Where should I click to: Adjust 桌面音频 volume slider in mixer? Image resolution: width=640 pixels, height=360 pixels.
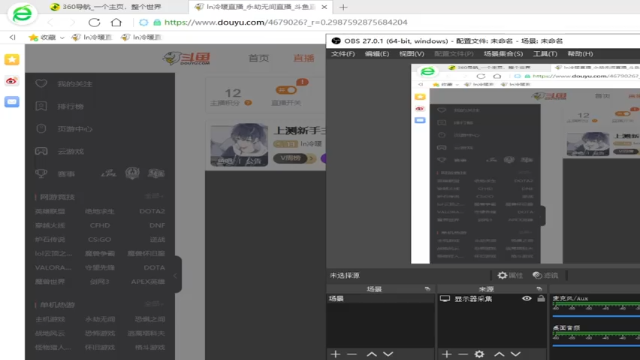pyautogui.click(x=596, y=345)
